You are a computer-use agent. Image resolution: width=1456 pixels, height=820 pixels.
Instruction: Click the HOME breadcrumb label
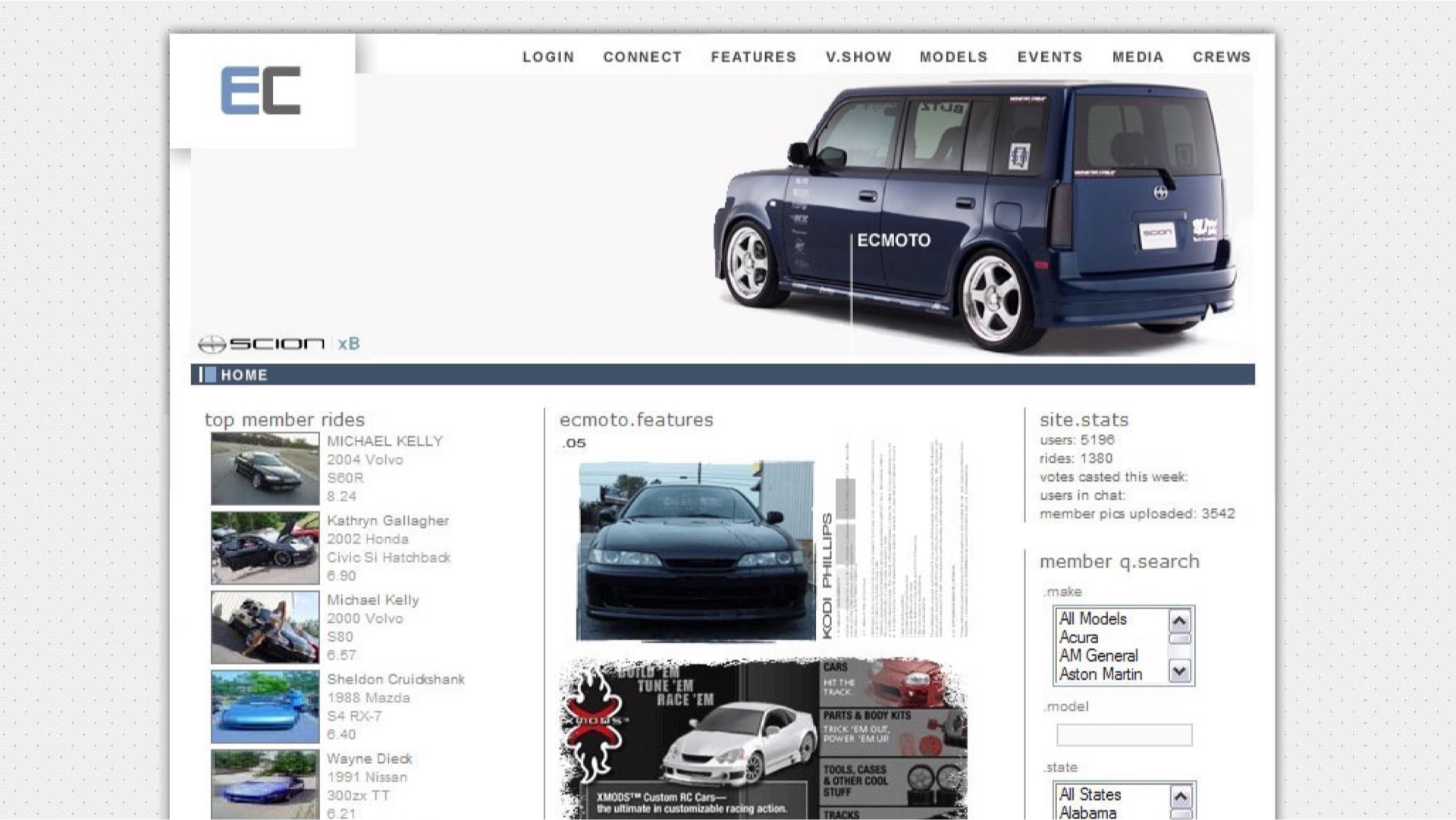pos(244,375)
